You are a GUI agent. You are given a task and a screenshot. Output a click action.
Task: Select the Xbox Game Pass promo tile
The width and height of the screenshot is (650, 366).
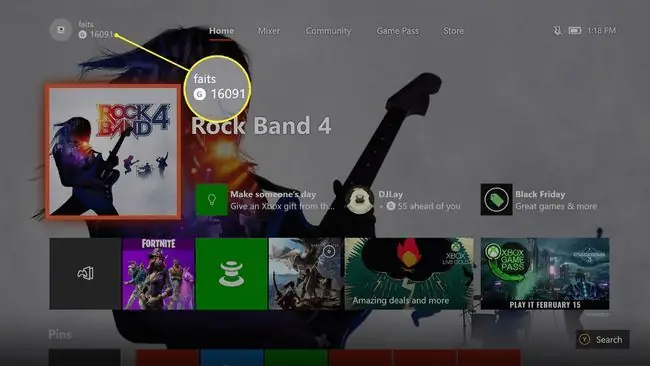[545, 274]
